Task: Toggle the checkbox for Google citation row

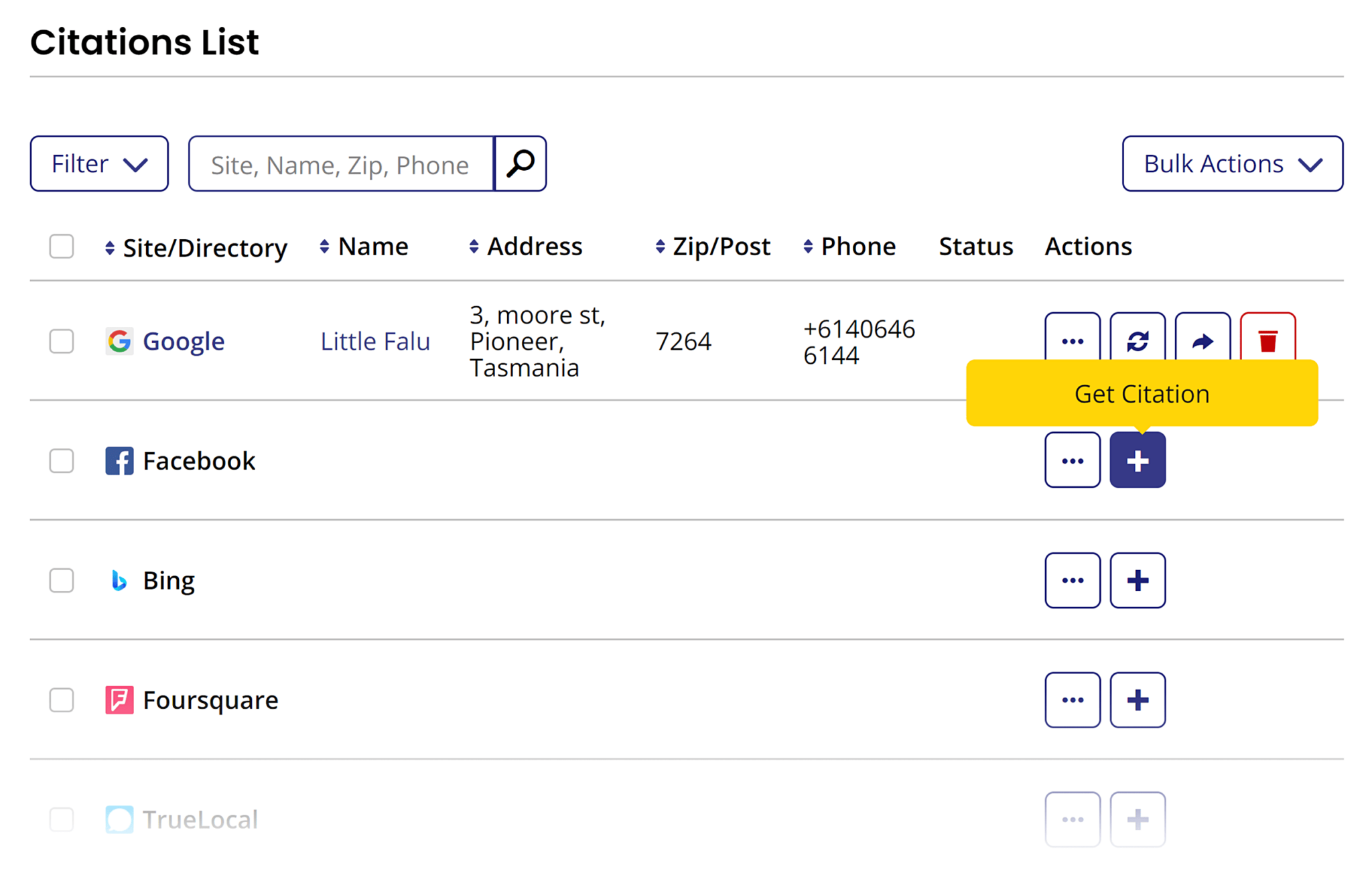Action: click(x=62, y=340)
